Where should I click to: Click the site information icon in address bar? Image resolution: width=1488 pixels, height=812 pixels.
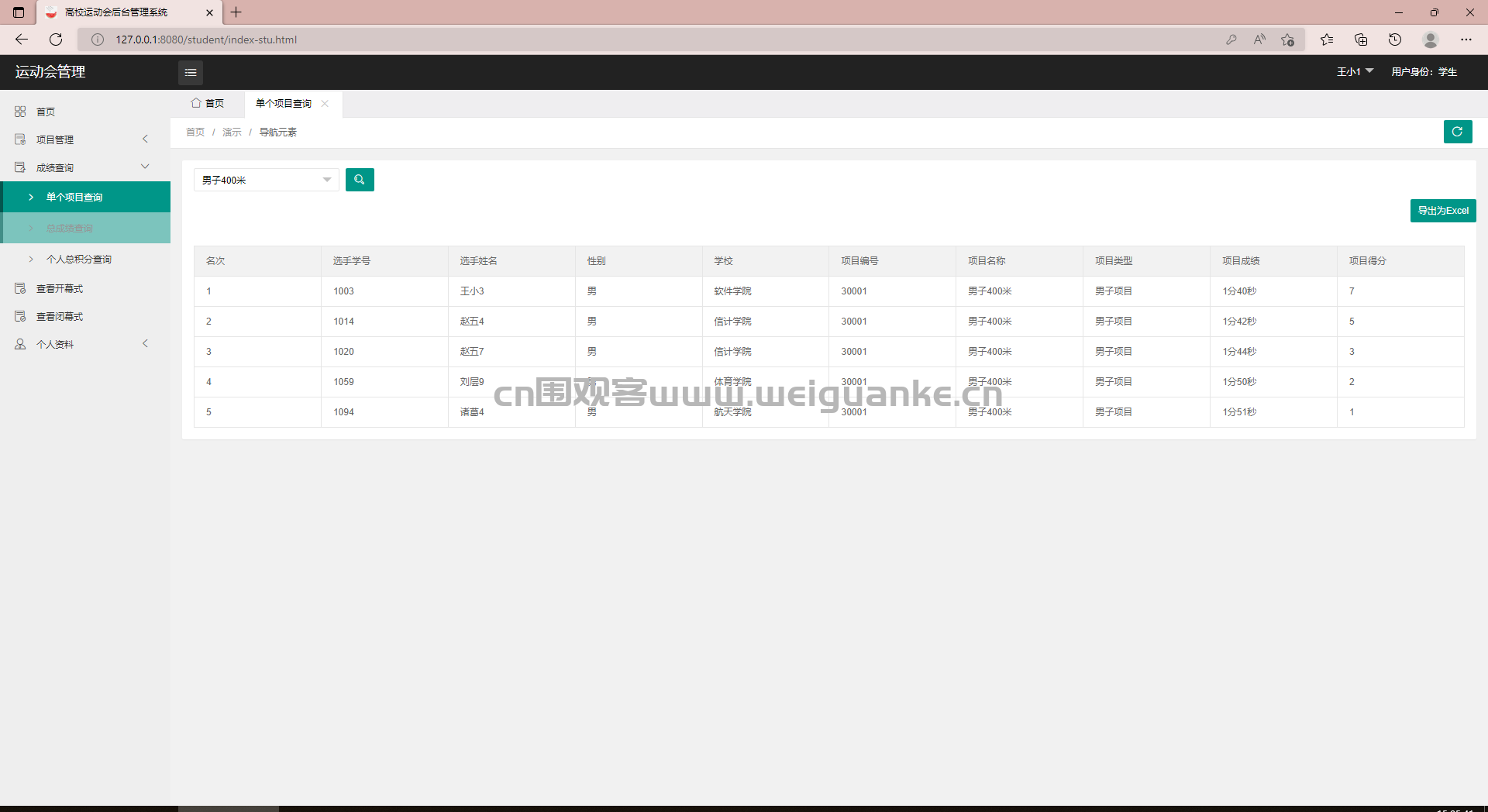tap(98, 40)
